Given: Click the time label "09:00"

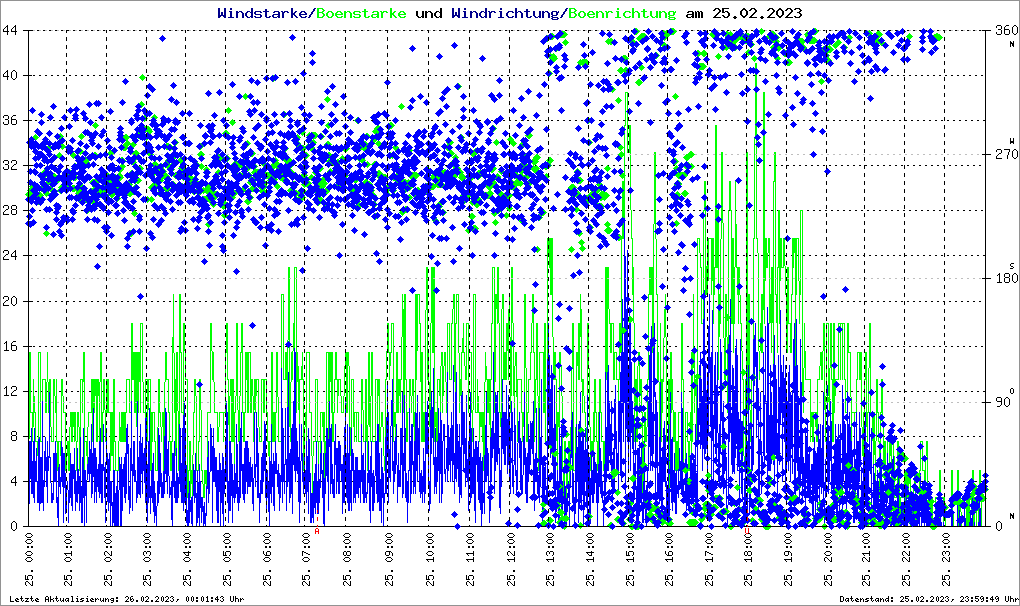Looking at the screenshot, I should click(x=389, y=547).
